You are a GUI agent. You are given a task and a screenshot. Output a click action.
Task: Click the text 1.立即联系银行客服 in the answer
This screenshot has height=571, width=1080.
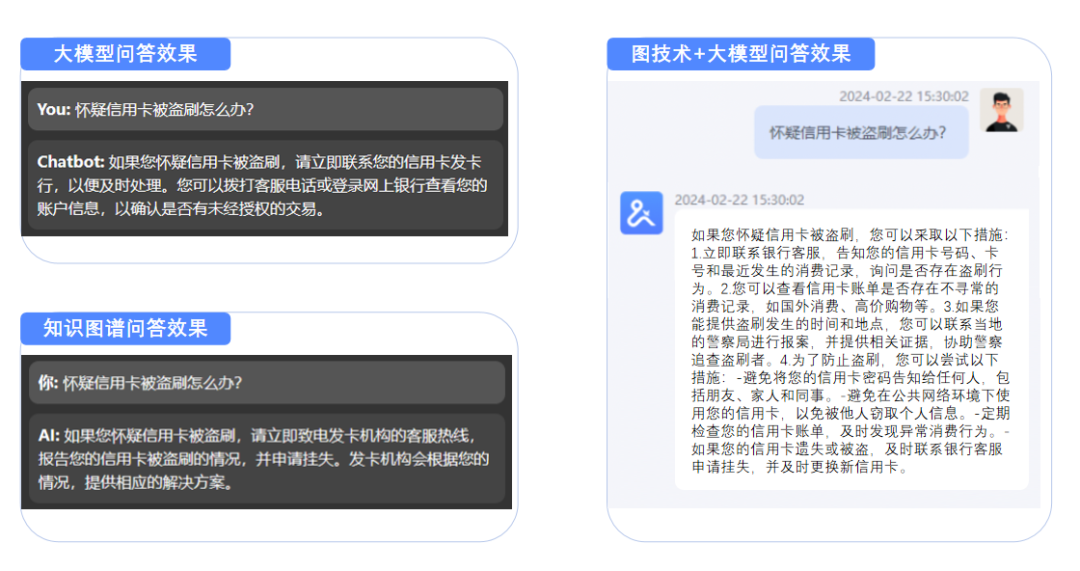point(756,253)
